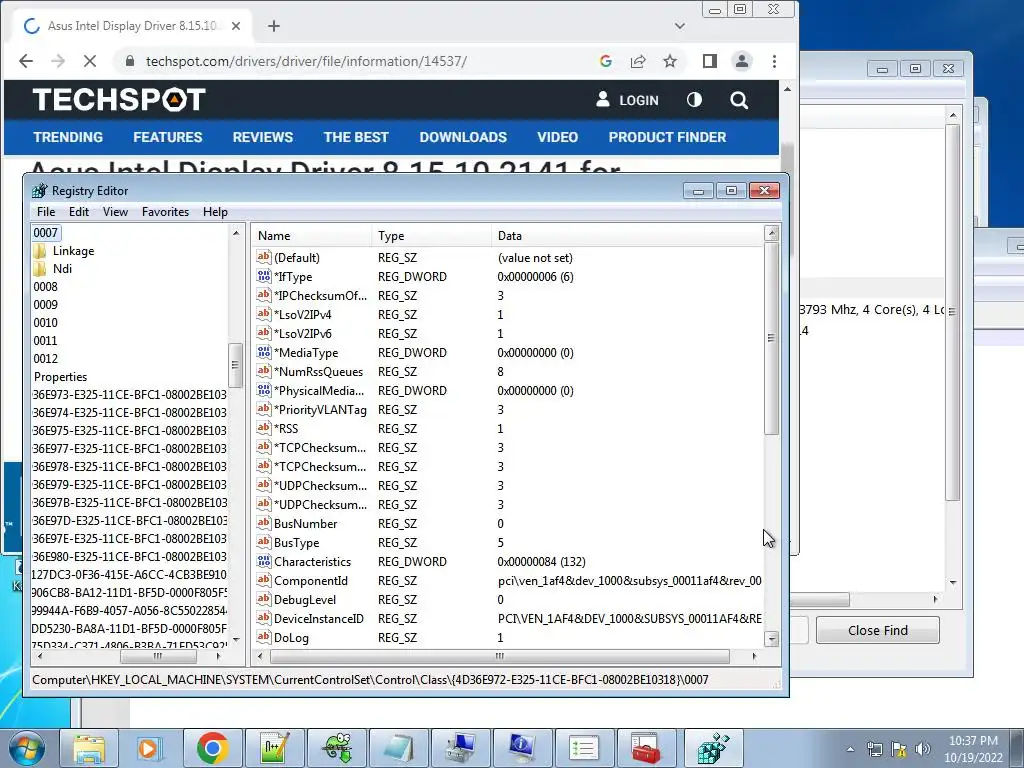Open the Registry Editor taskbar button
The image size is (1024, 768).
click(x=713, y=748)
